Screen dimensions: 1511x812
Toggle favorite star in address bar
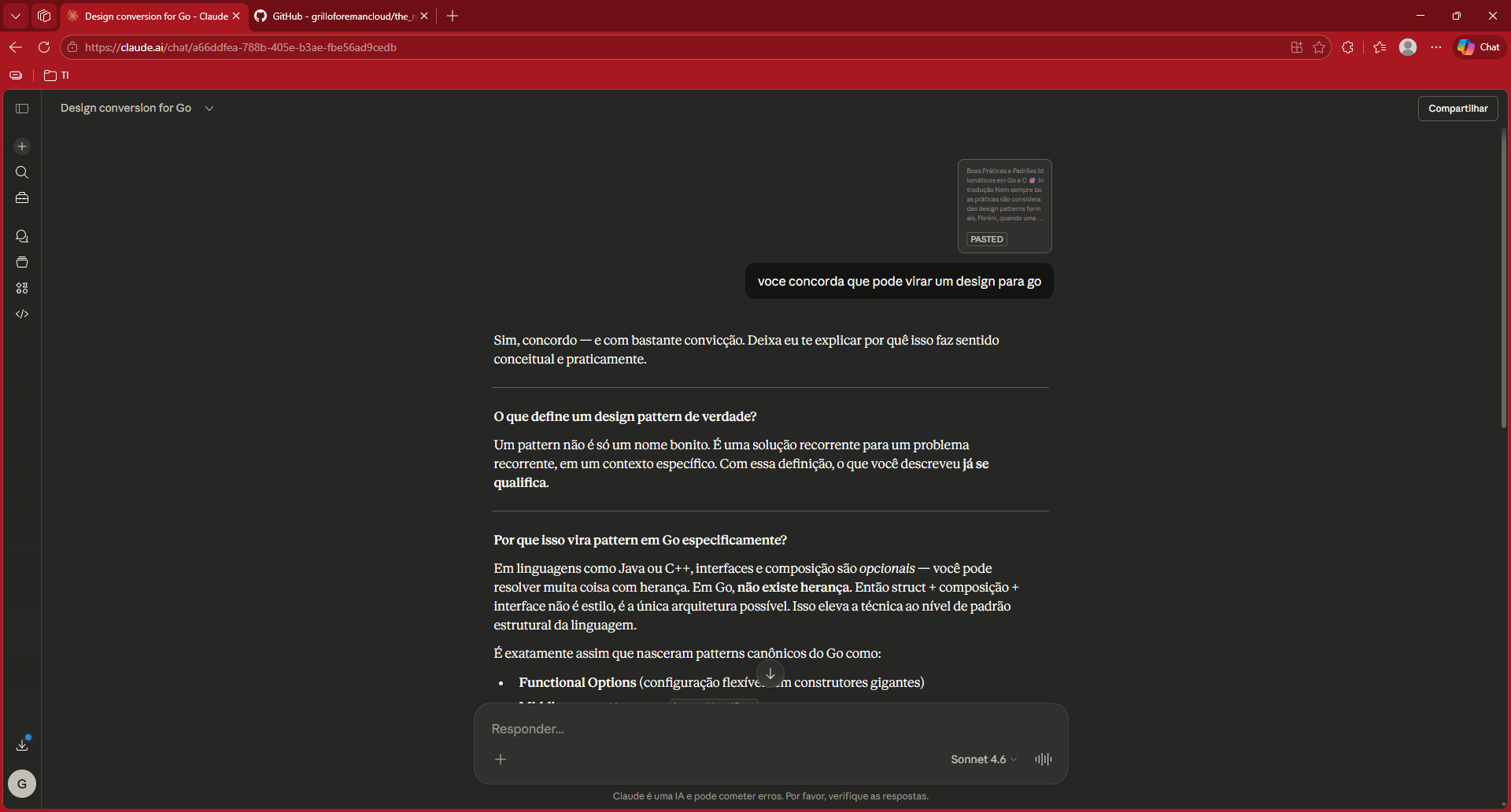(1319, 47)
